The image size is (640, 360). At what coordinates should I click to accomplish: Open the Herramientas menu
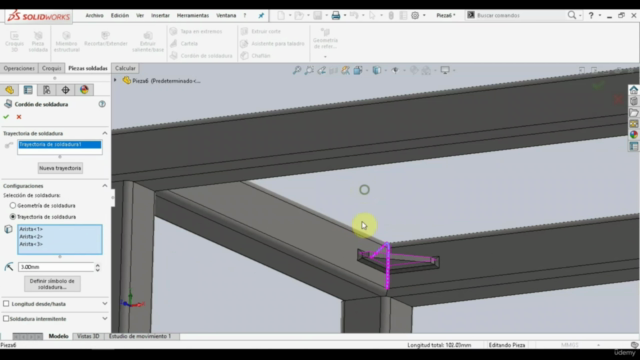(193, 16)
